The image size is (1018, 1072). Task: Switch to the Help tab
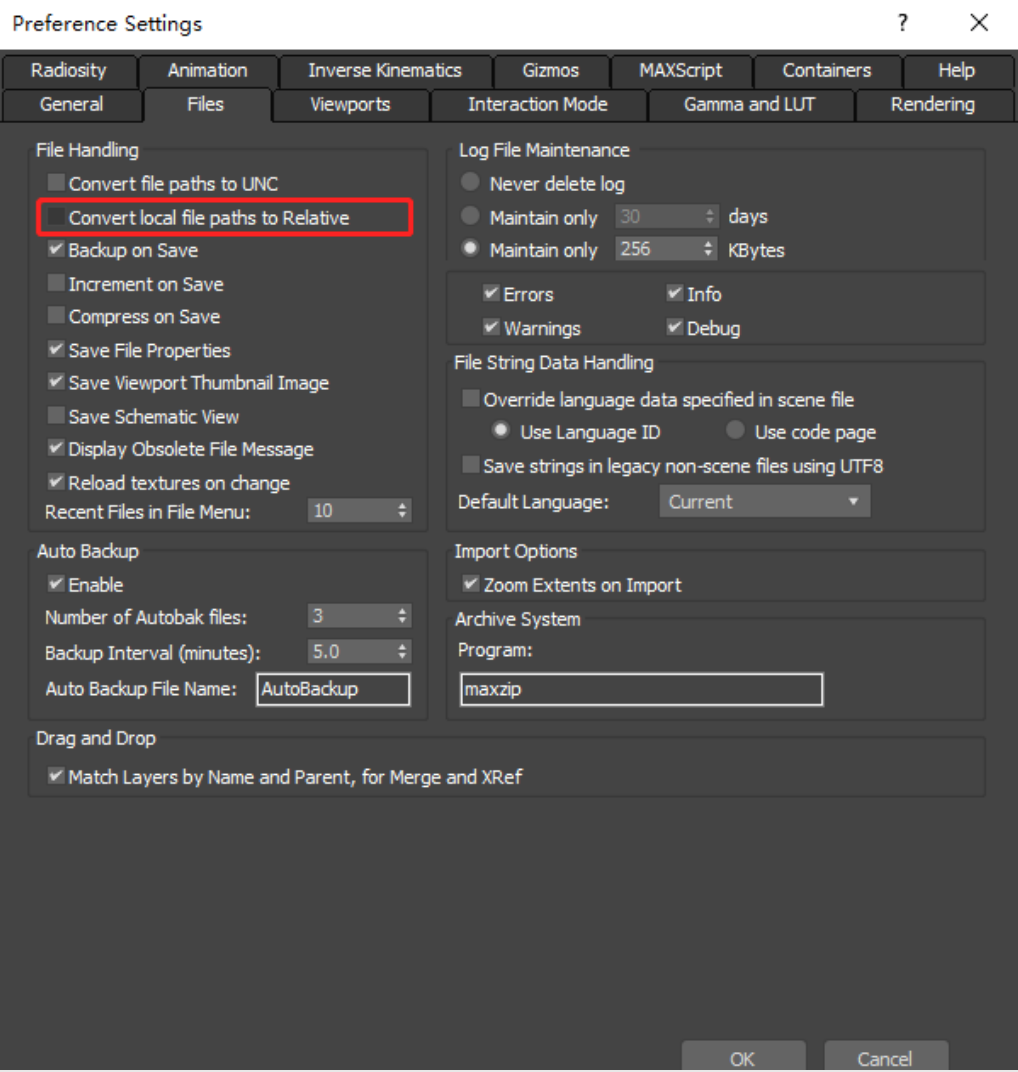coord(956,70)
